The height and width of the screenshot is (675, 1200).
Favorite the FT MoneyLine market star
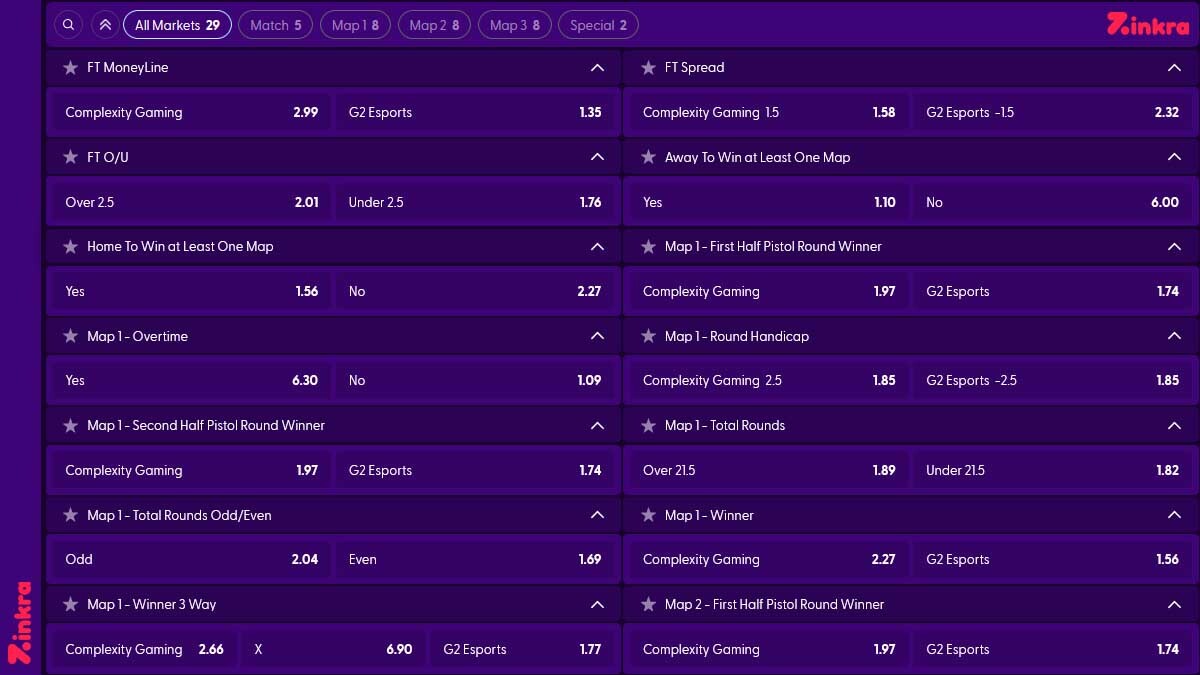coord(70,68)
